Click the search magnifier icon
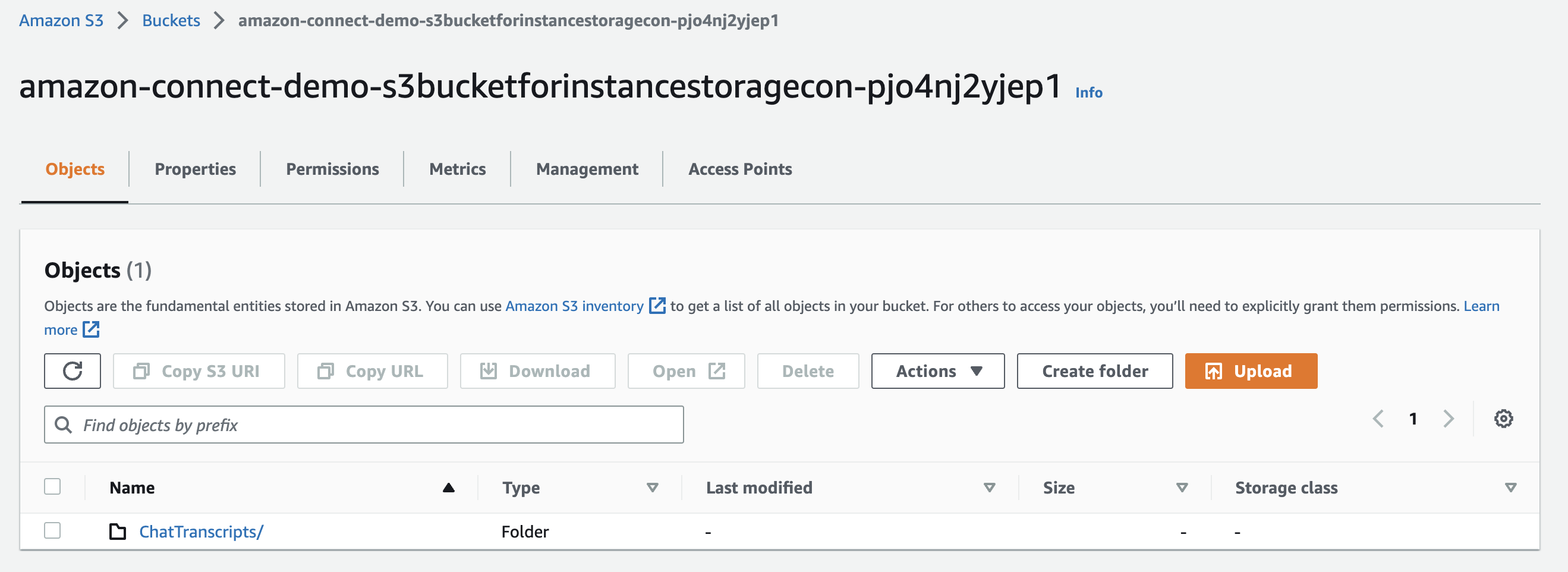 [64, 425]
